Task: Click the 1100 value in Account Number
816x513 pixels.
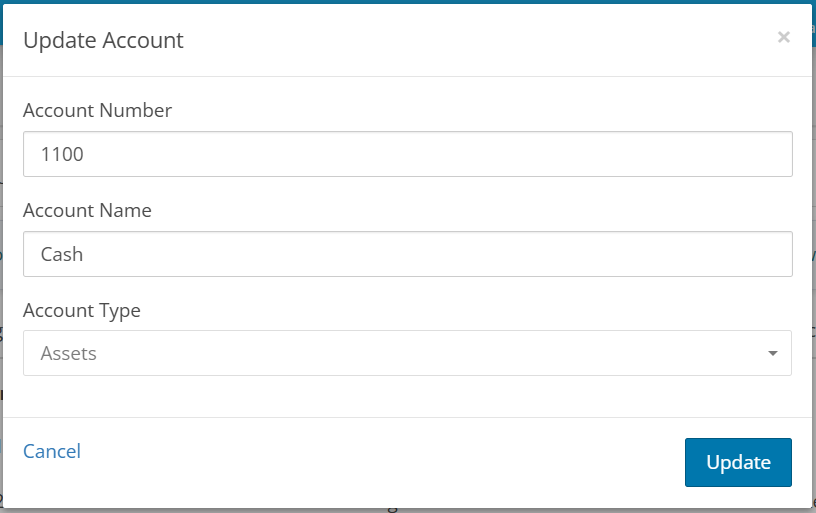Action: pos(62,154)
